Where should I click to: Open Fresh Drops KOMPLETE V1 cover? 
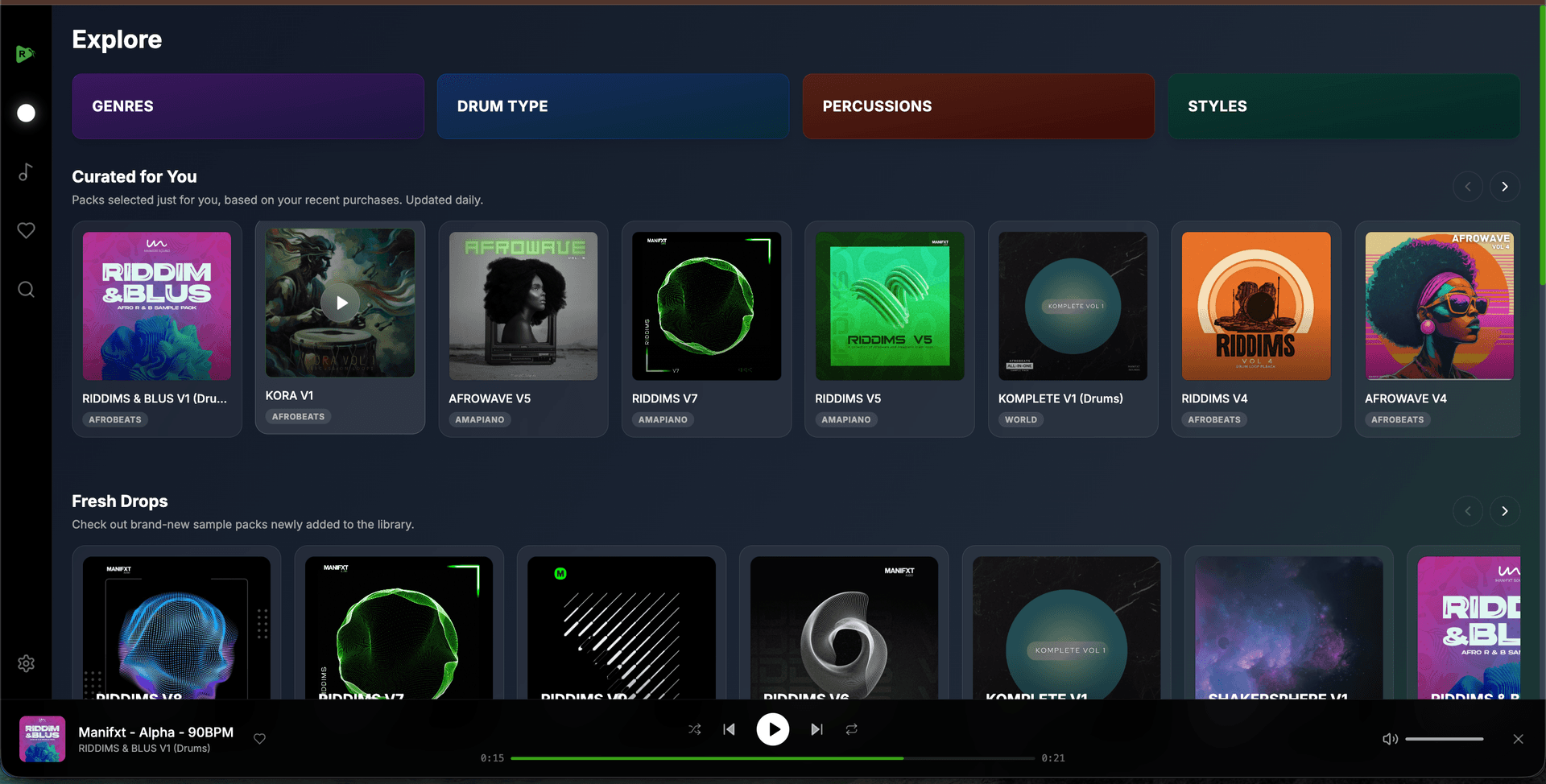click(x=1066, y=628)
